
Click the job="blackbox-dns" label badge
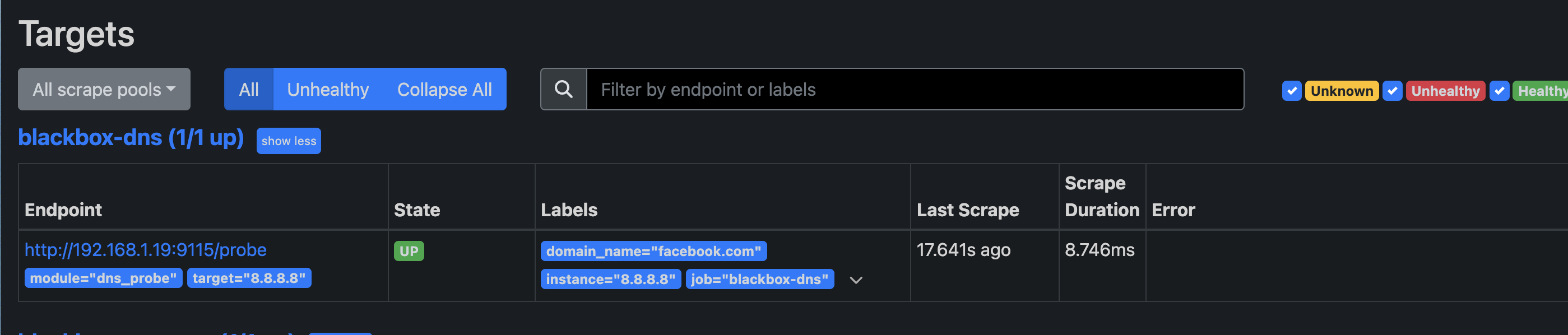coord(759,279)
